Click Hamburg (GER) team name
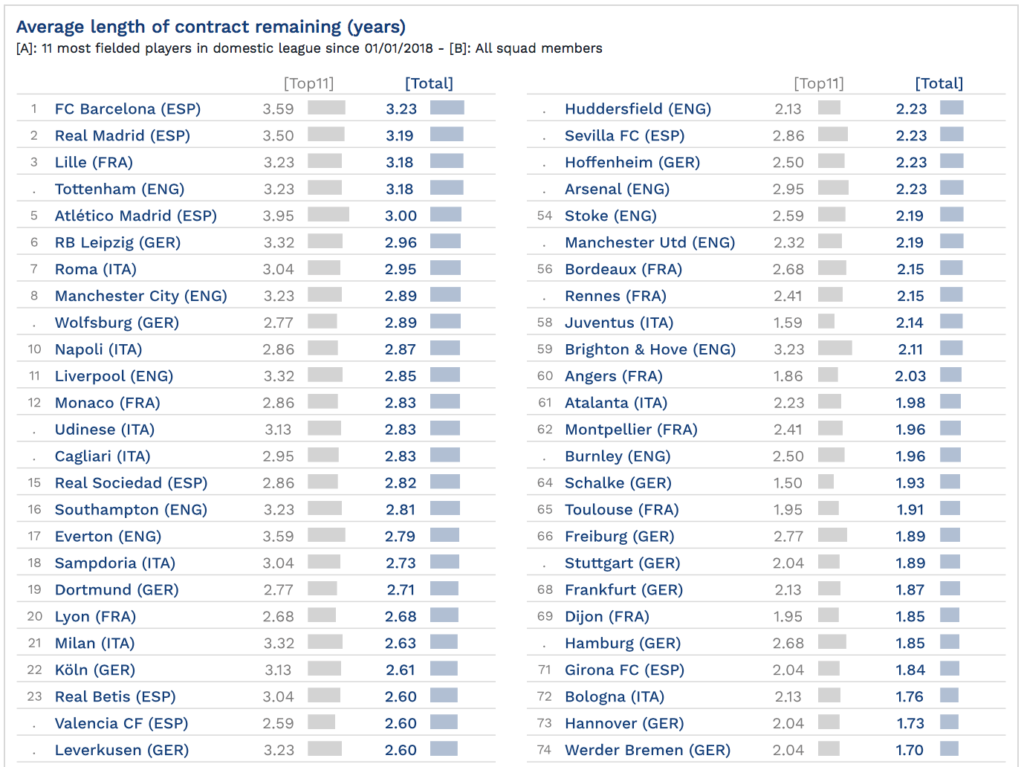 (x=622, y=644)
